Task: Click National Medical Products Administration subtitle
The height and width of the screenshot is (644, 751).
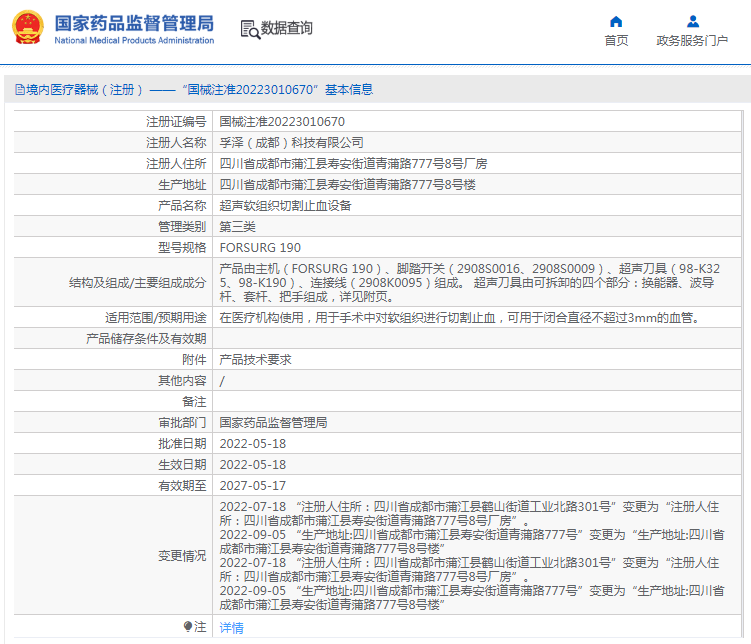Action: tap(134, 41)
